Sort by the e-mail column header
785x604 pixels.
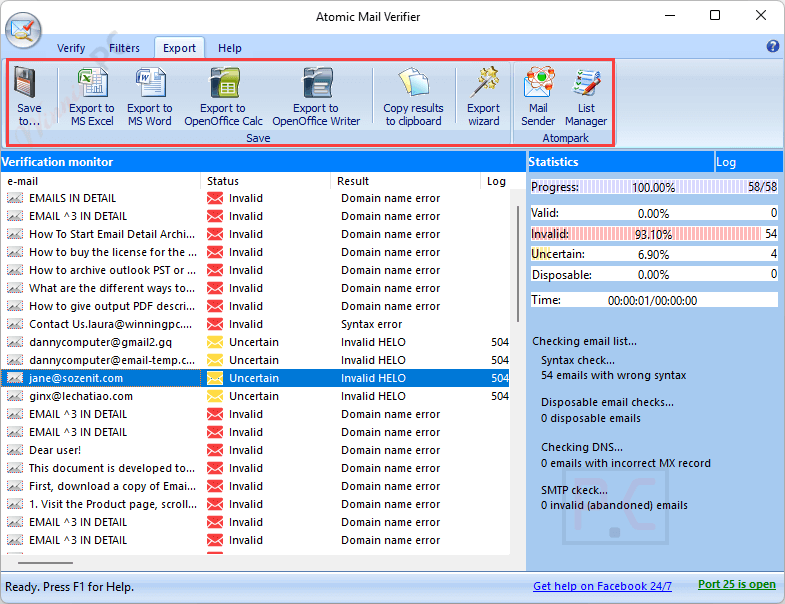pos(101,181)
